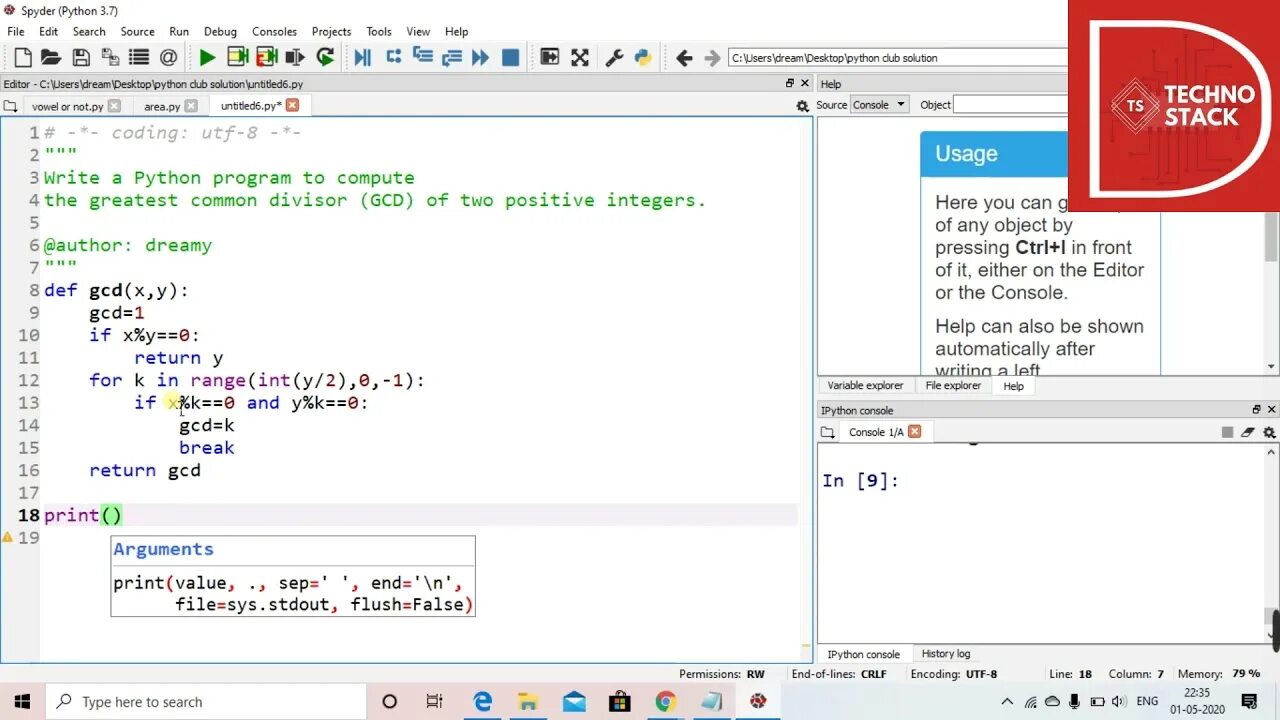Open the Projects menu
1280x720 pixels.
coord(331,31)
